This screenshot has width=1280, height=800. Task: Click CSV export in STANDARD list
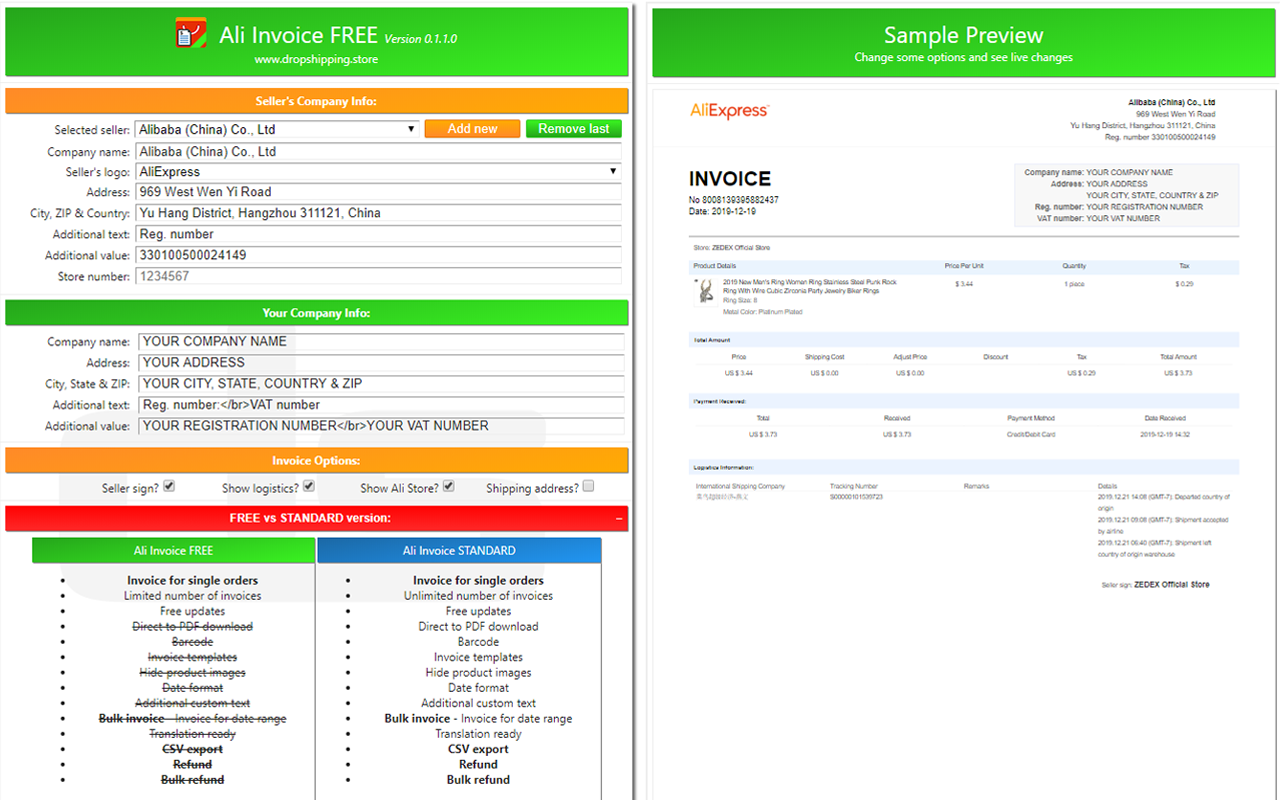(478, 749)
